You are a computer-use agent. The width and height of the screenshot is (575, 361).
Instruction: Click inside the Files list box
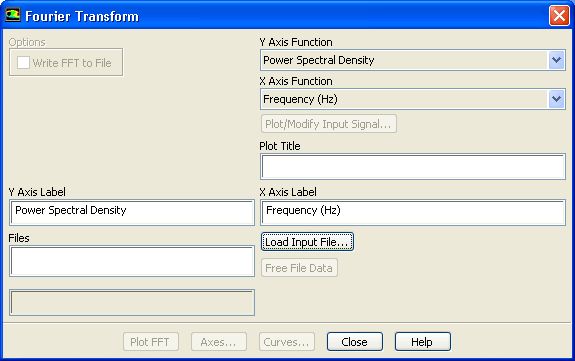[132, 261]
